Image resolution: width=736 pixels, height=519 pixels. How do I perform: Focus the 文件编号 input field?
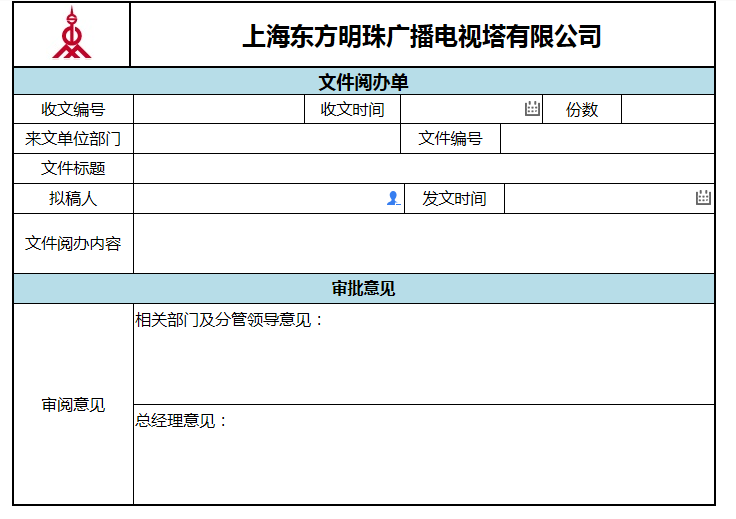coord(607,139)
